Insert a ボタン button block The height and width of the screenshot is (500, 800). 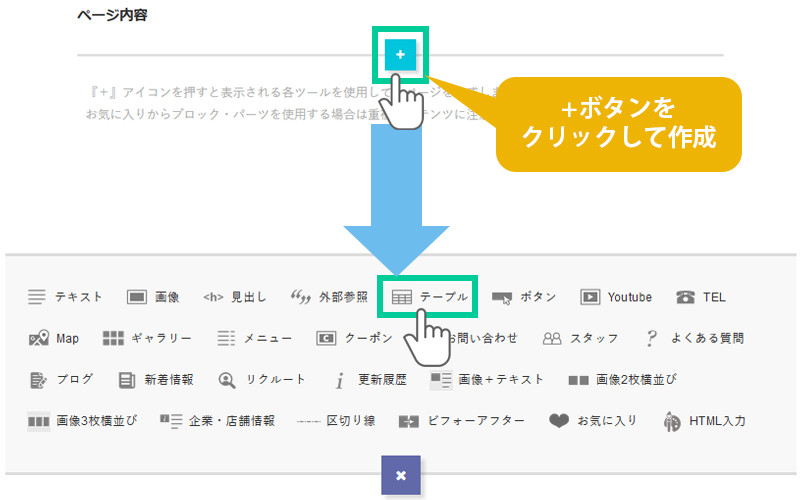pos(524,297)
